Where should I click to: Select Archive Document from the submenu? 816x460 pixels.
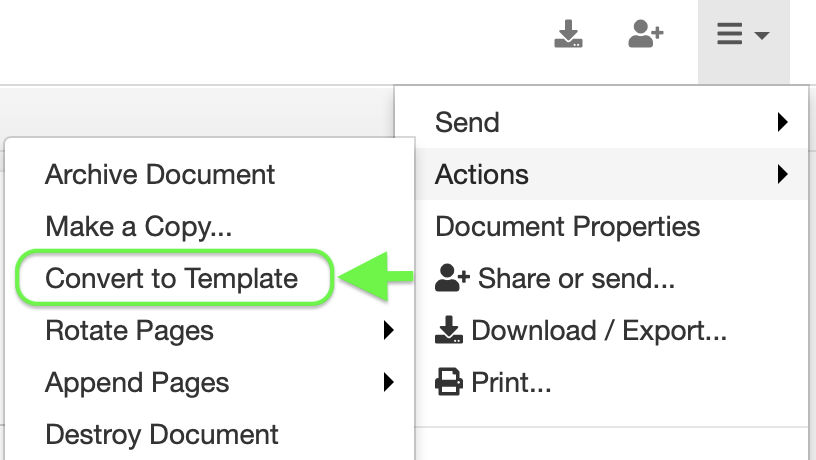[160, 175]
